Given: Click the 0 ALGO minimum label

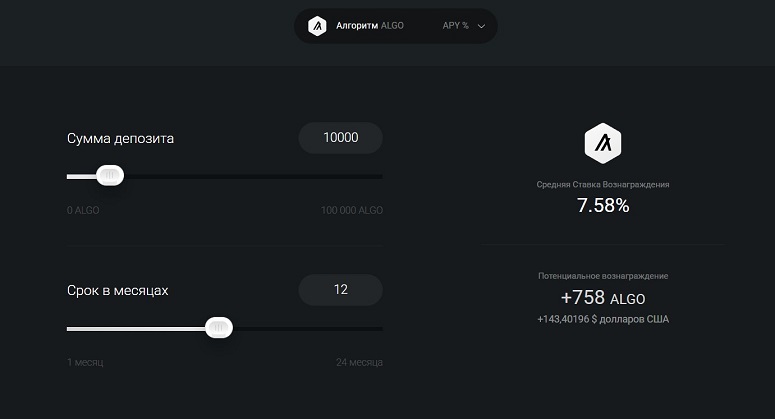Looking at the screenshot, I should click(83, 210).
